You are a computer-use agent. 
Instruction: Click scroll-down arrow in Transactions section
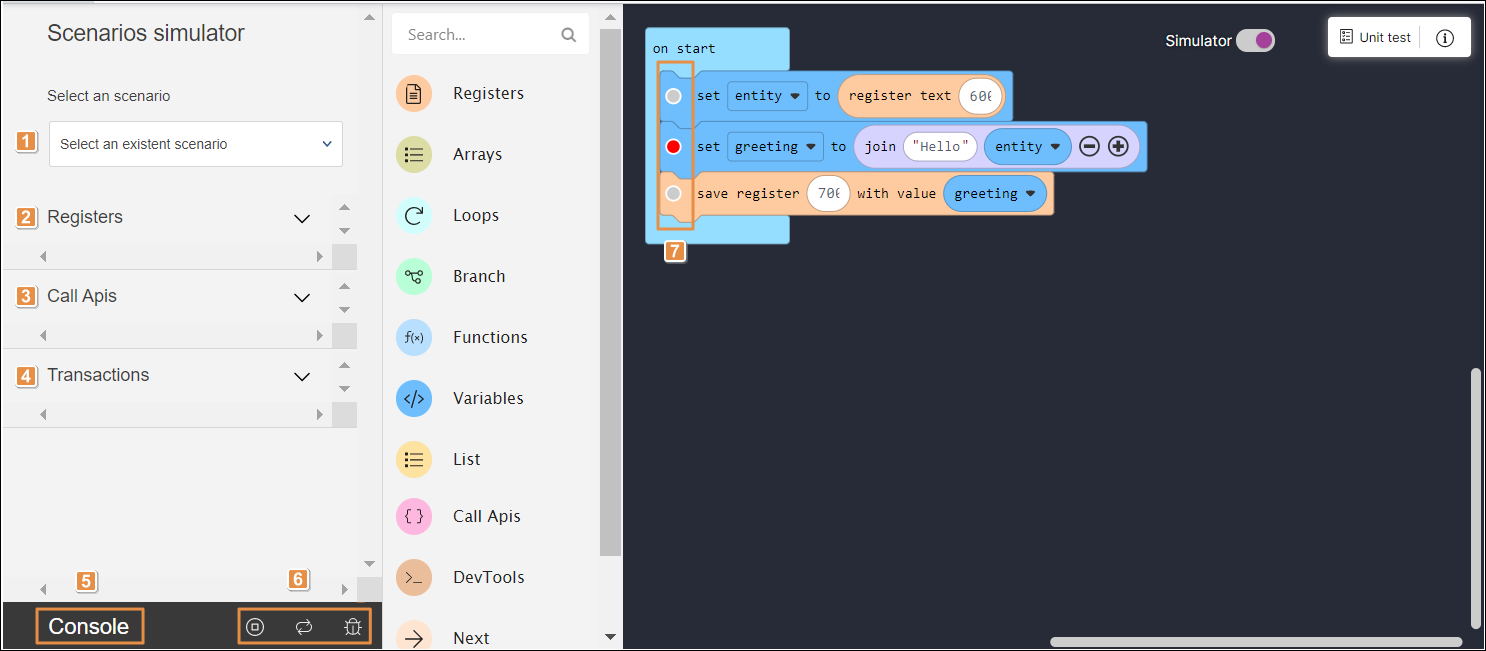[x=344, y=388]
